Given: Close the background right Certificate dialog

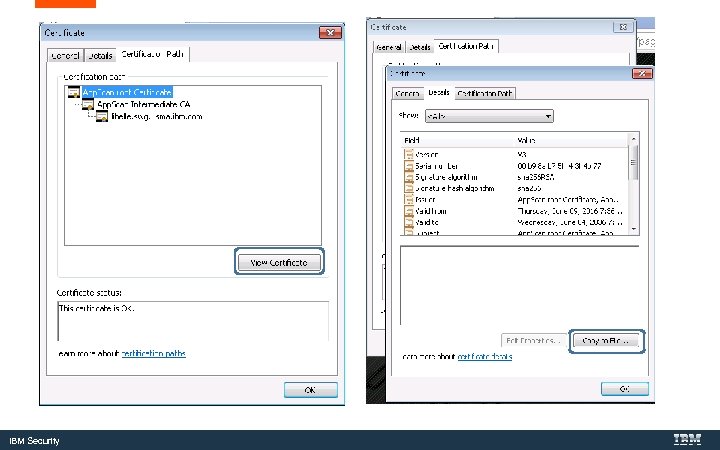Looking at the screenshot, I should [x=623, y=27].
